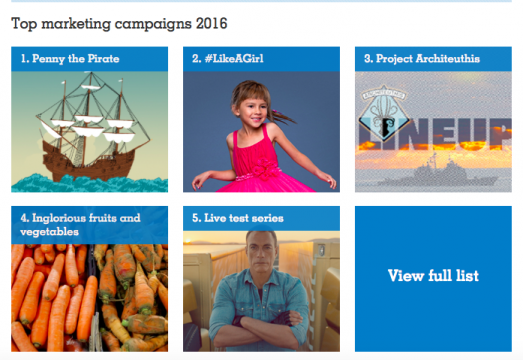Click the LINEUP text in Architeuthis tile
The image size is (523, 360).
435,134
